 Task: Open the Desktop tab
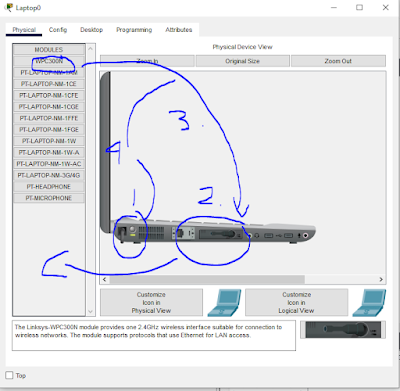click(x=91, y=30)
